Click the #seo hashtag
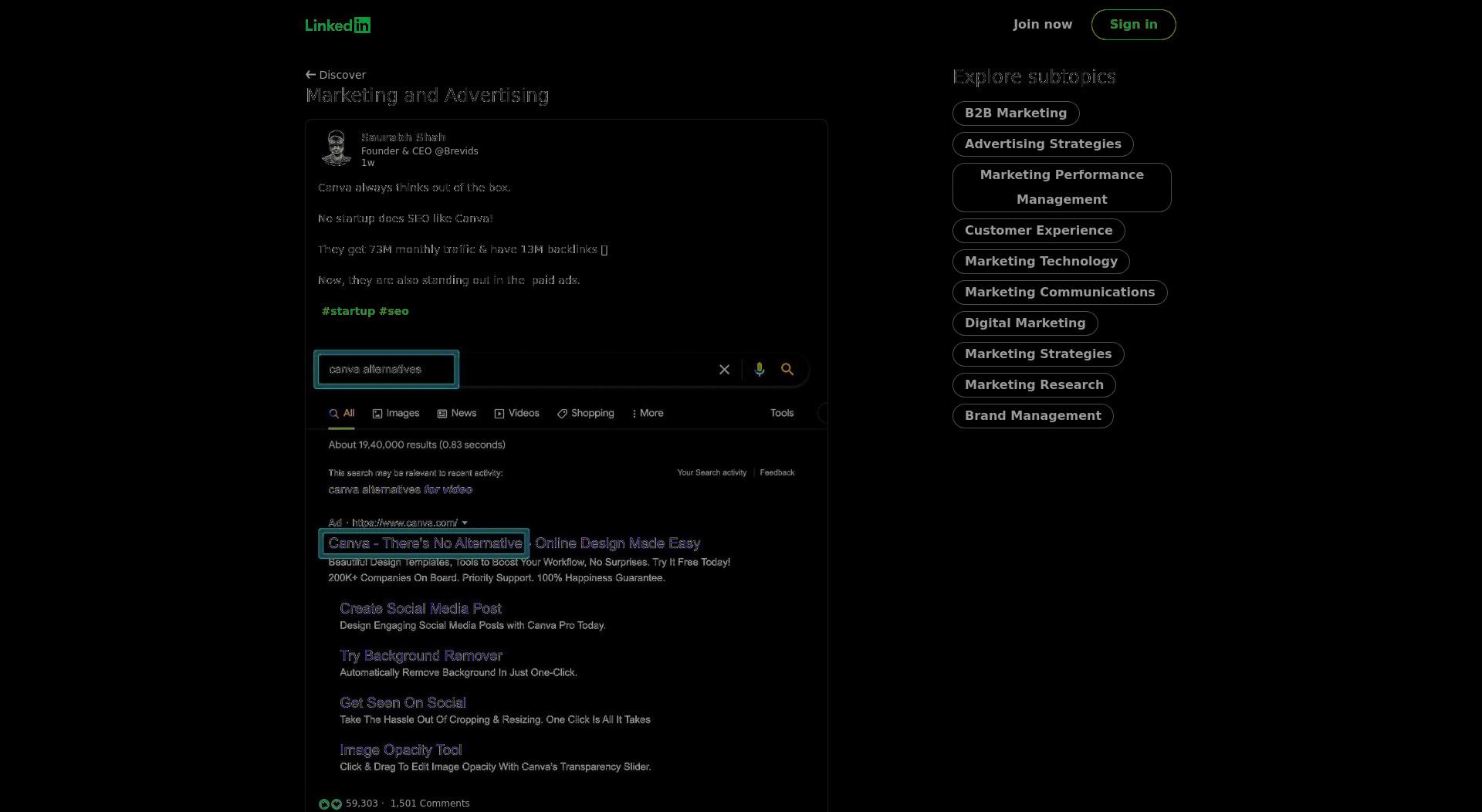The width and height of the screenshot is (1482, 812). 394,311
